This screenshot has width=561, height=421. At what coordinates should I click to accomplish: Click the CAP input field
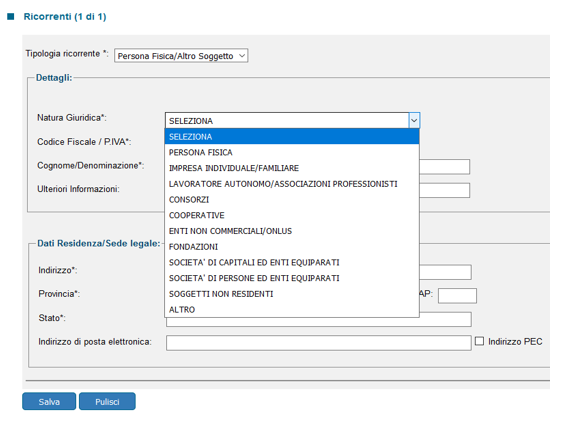(457, 296)
